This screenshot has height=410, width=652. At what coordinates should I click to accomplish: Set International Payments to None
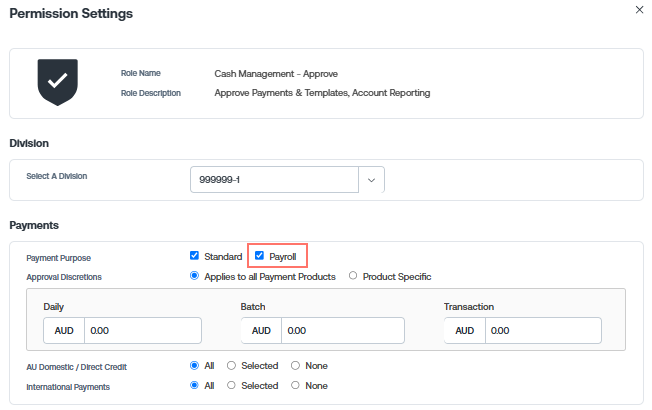click(x=295, y=385)
